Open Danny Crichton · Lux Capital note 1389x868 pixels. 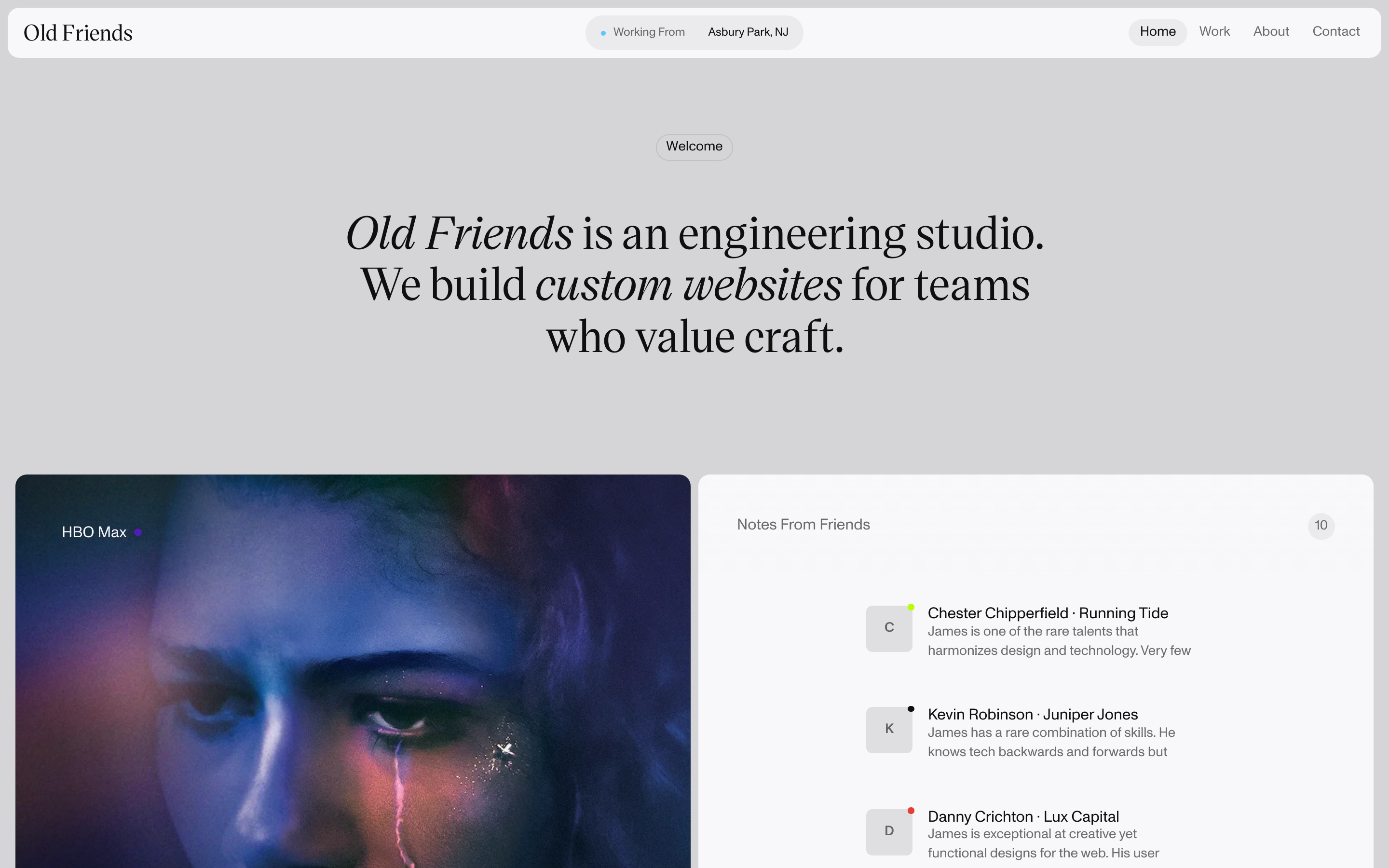pos(1023,816)
